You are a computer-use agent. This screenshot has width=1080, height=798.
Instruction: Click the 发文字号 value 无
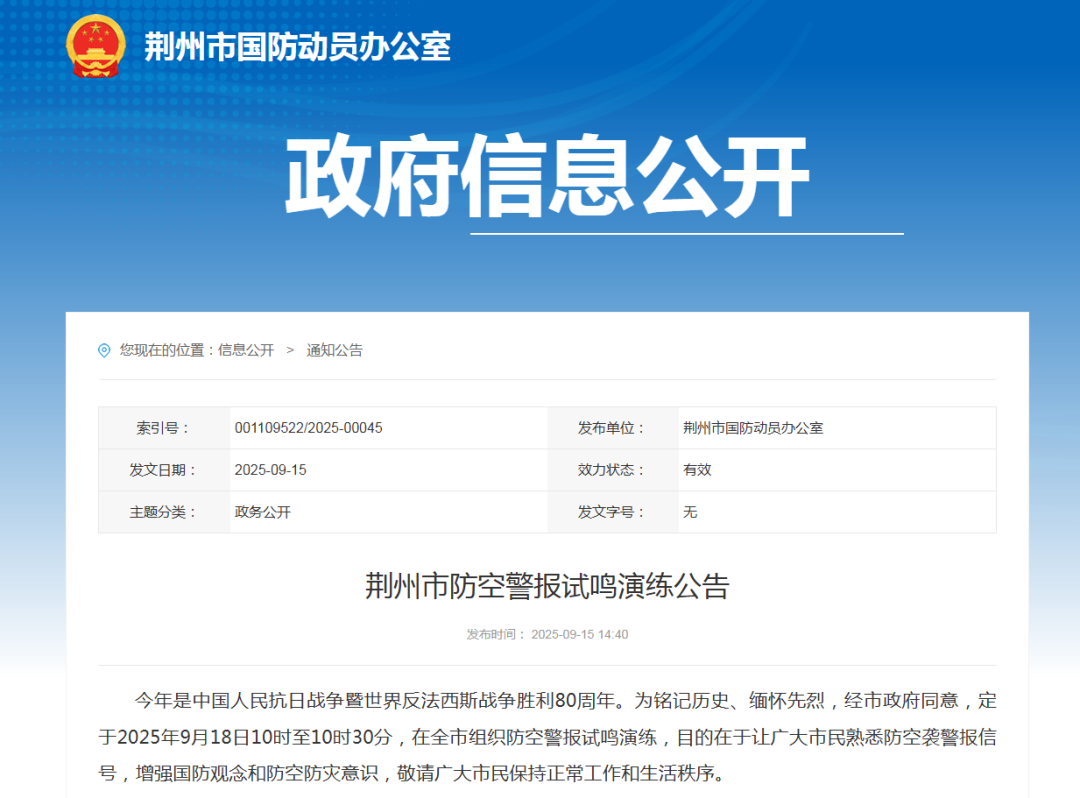click(x=690, y=512)
